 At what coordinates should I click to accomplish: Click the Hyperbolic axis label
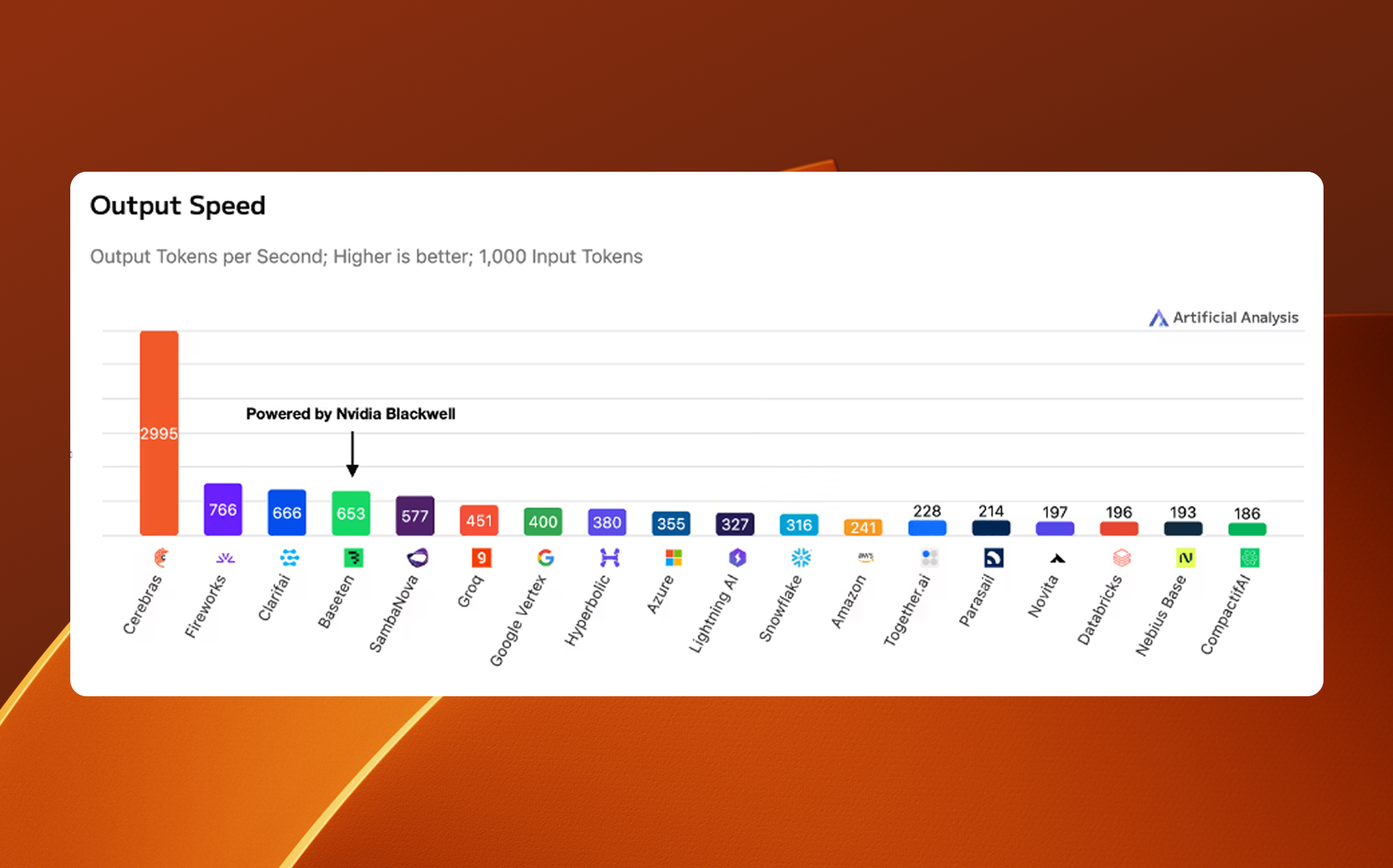click(587, 610)
